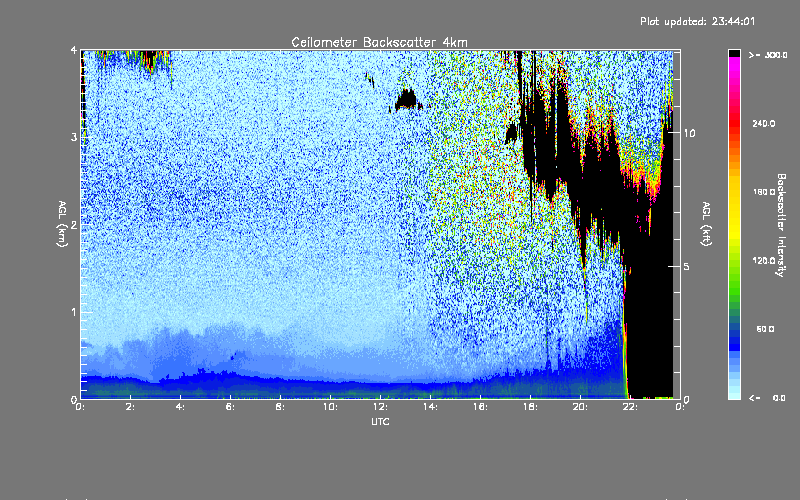Click the '2' tick on km axis
The height and width of the screenshot is (500, 800).
[x=74, y=224]
